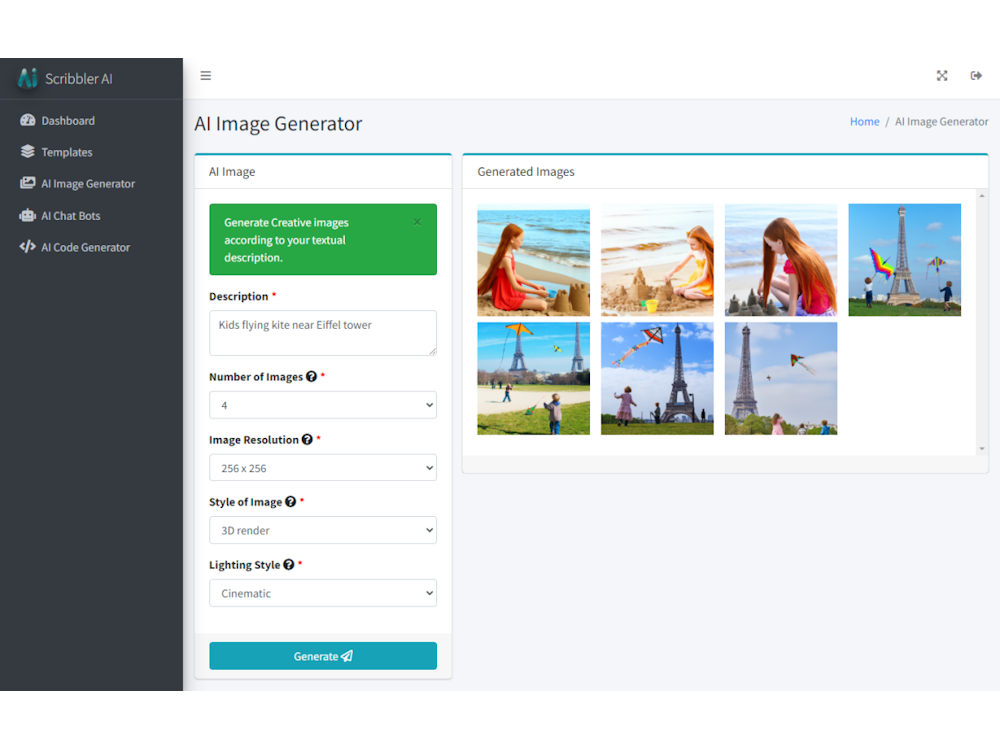The image size is (1000, 750).
Task: Click the question mark next to Image Resolution
Action: [305, 439]
